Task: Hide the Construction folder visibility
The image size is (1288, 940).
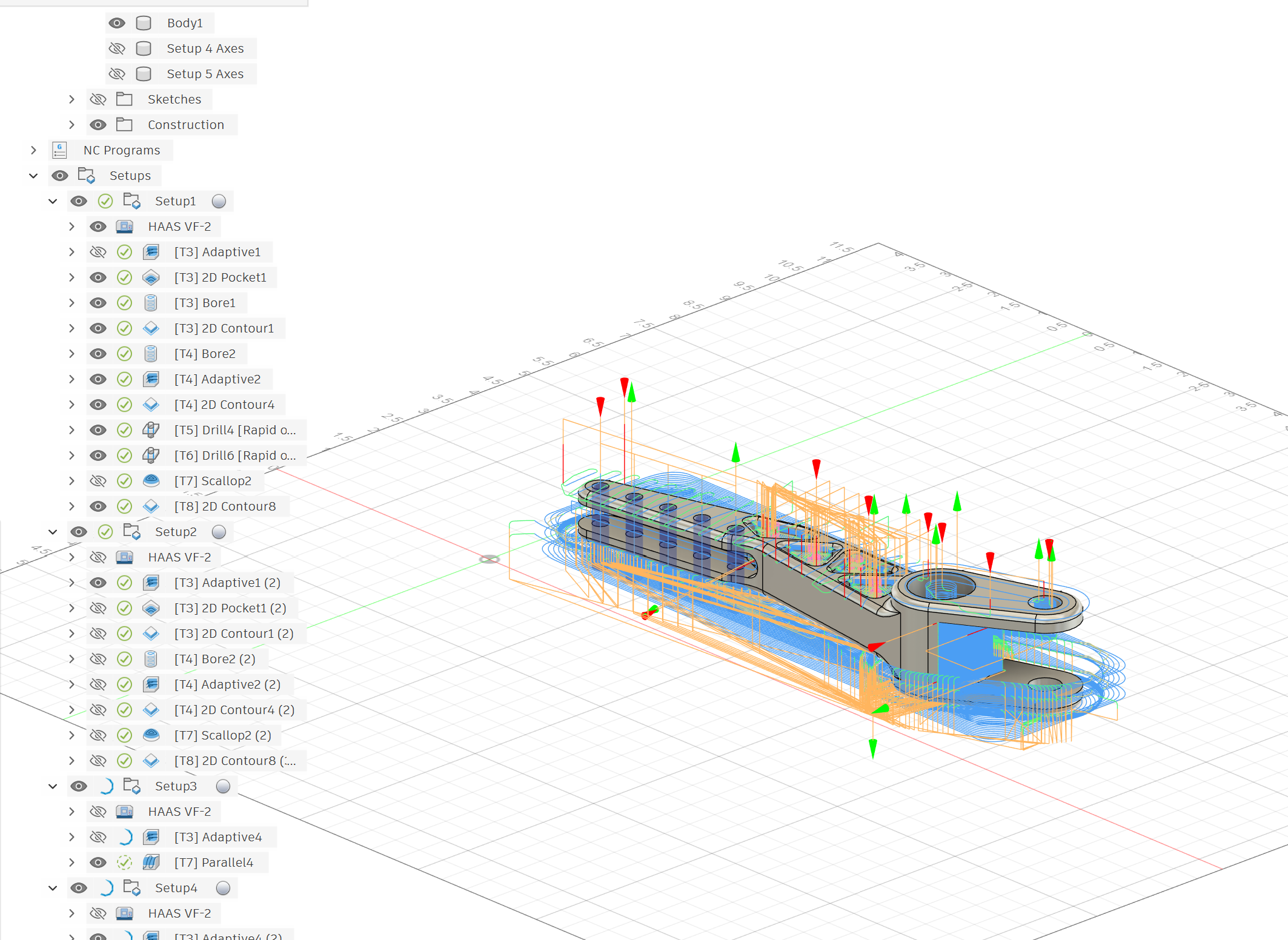Action: click(x=98, y=125)
